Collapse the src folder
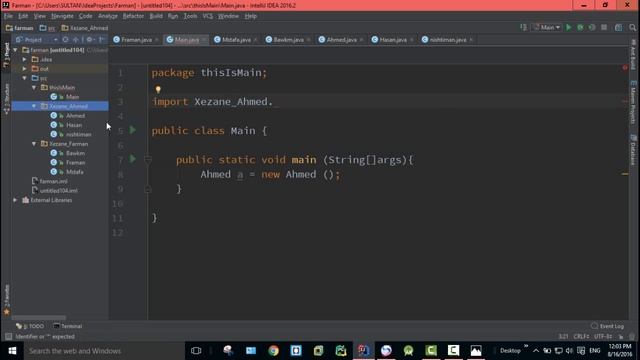The height and width of the screenshot is (360, 640). click(x=24, y=78)
